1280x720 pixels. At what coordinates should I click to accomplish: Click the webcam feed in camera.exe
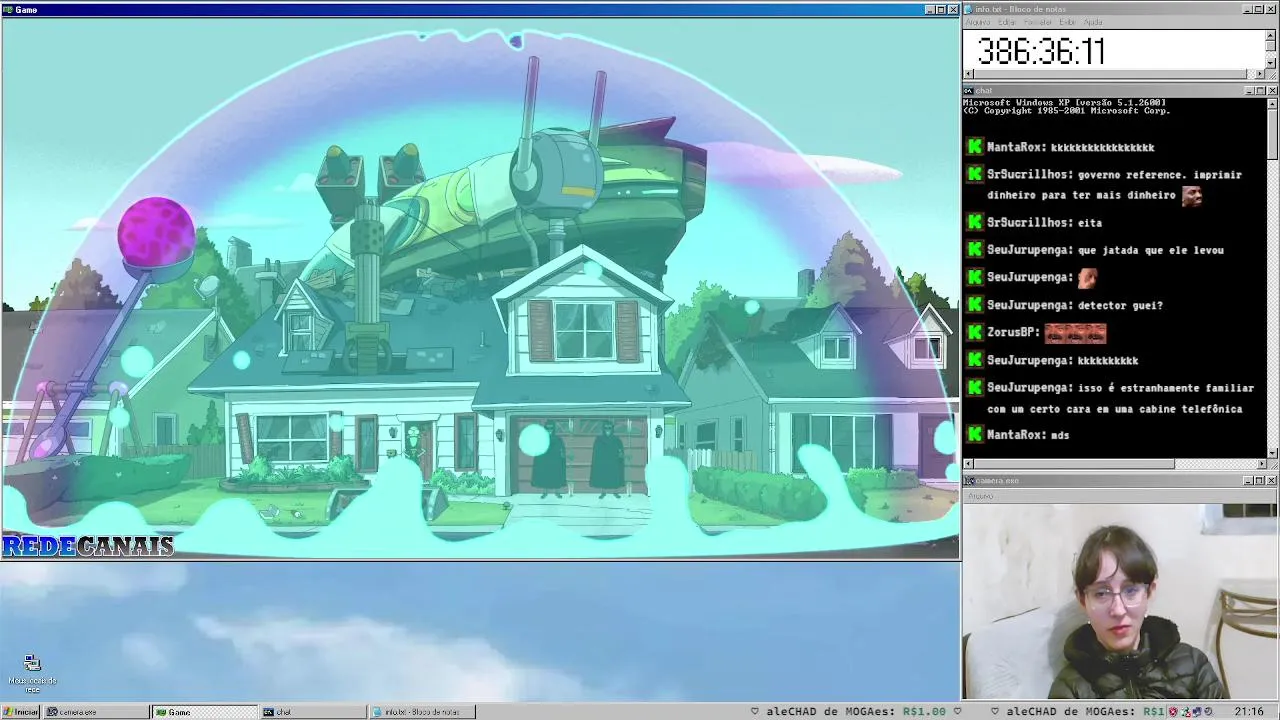pyautogui.click(x=1120, y=601)
